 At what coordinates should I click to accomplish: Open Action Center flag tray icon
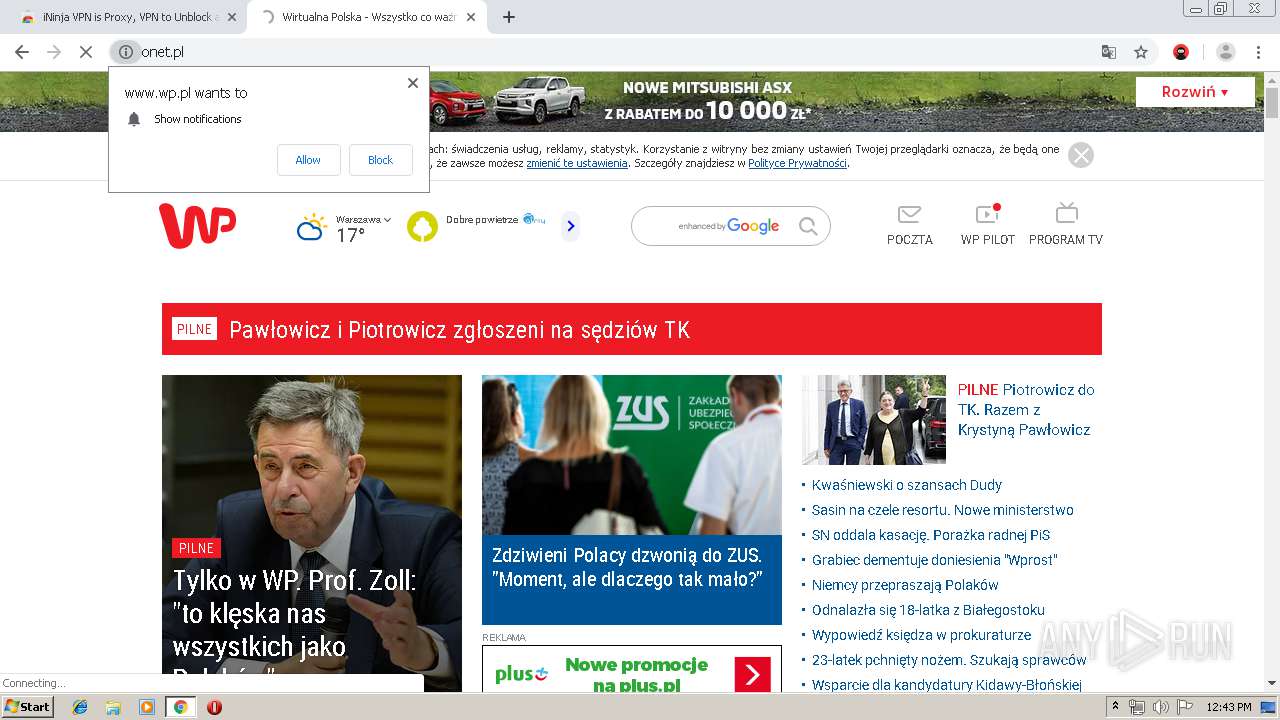tap(1185, 707)
